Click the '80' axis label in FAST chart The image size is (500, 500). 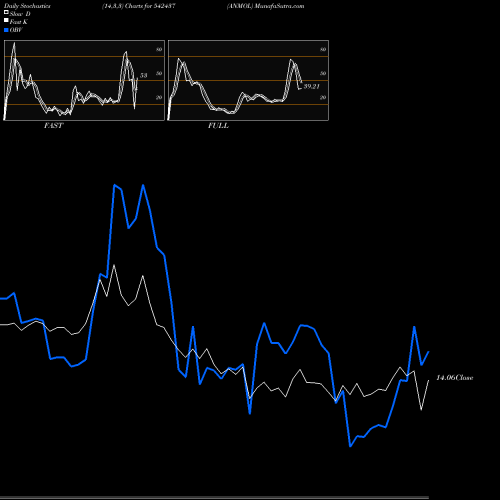(x=159, y=49)
